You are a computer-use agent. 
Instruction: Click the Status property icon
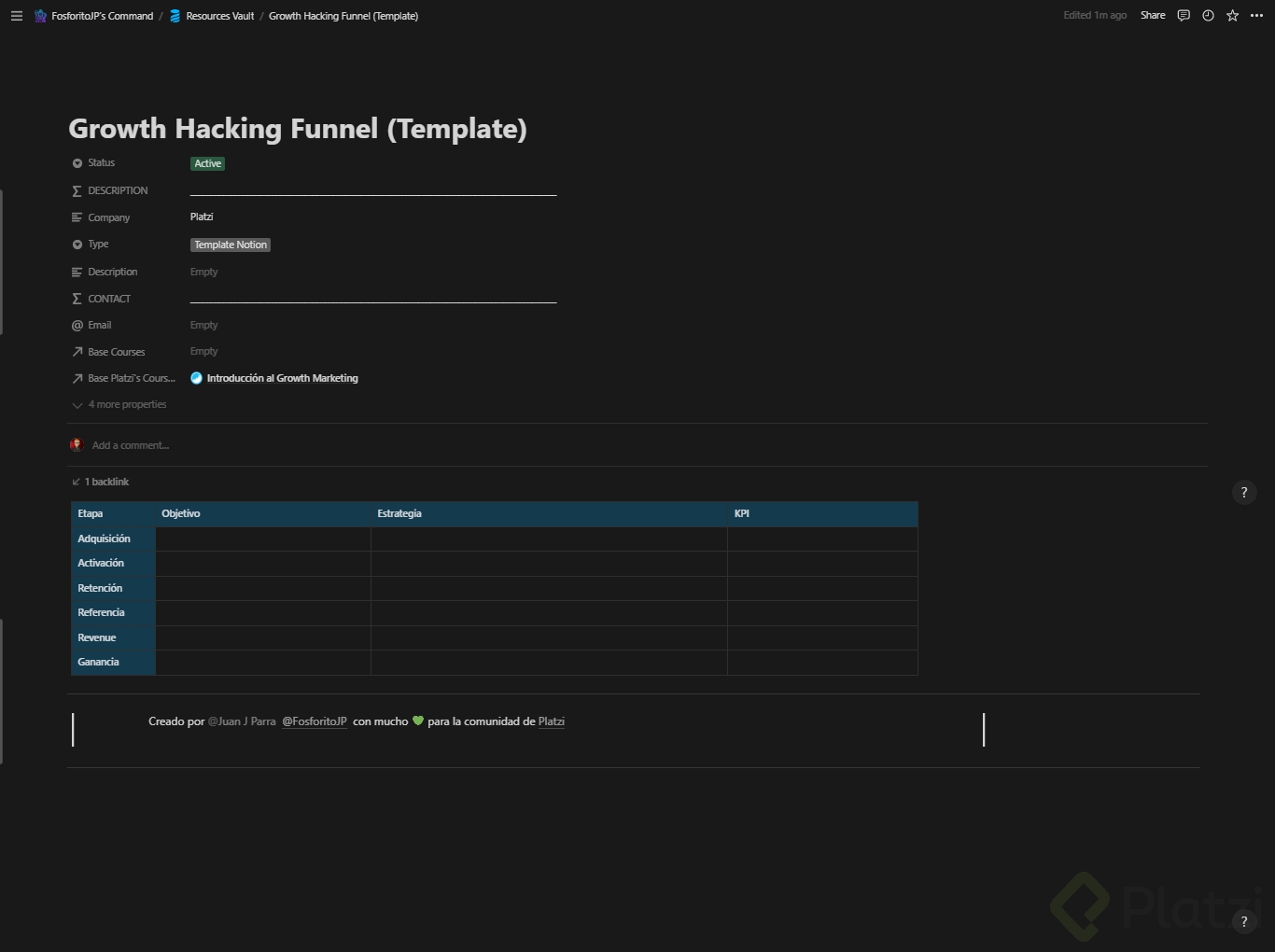(x=77, y=163)
